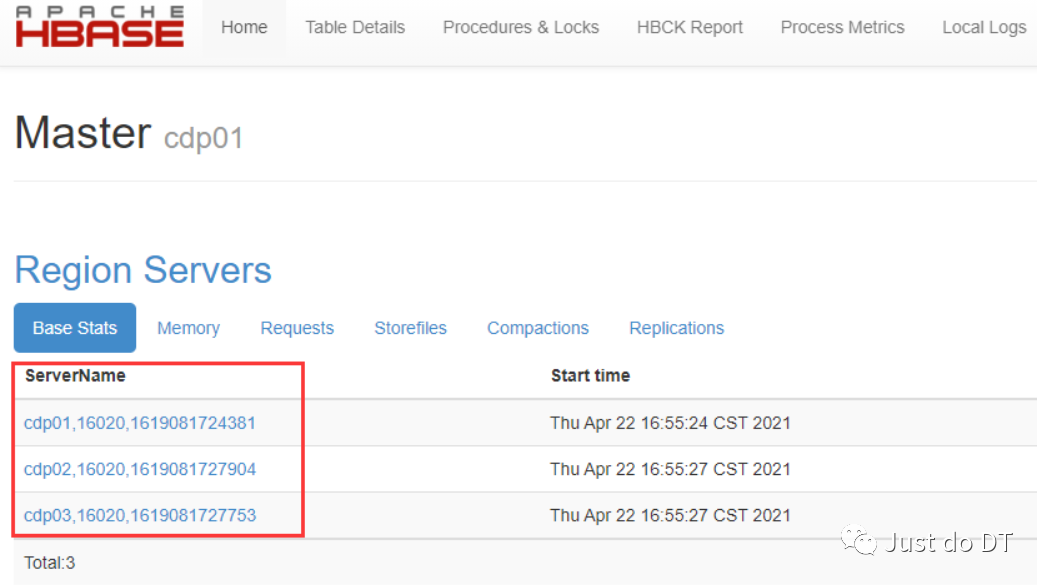
Task: Switch to the Memory tab
Action: tap(188, 328)
